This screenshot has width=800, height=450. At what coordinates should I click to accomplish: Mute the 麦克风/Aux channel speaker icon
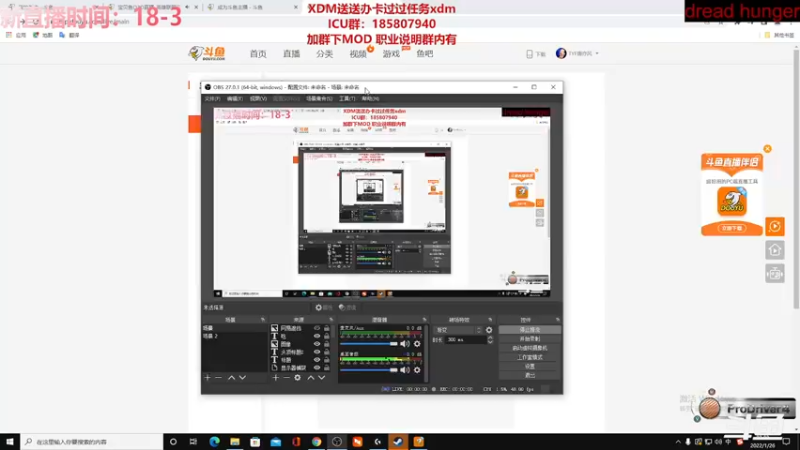(405, 344)
